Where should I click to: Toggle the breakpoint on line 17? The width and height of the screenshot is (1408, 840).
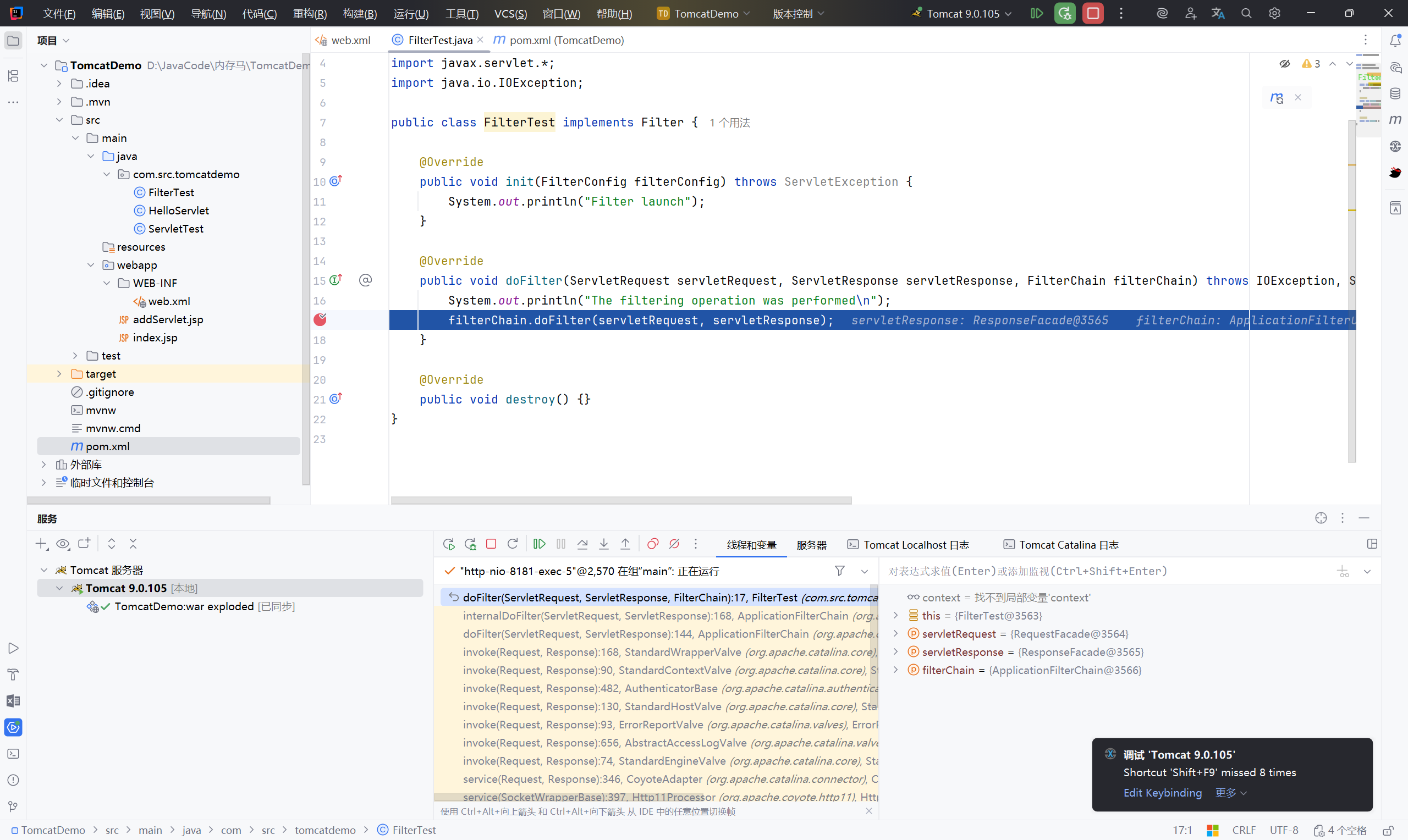click(x=320, y=320)
